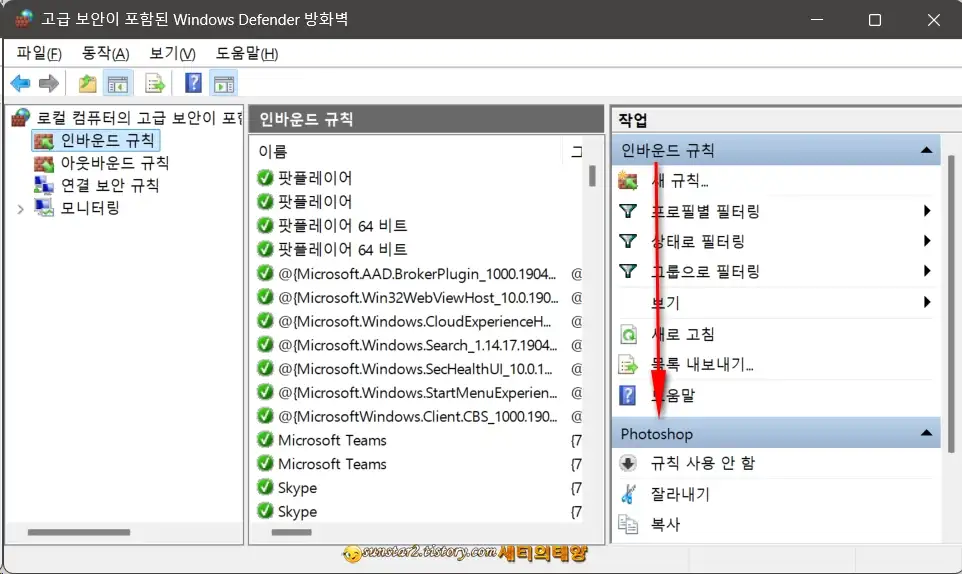Click the 아웃바운드 규칙 tree icon

(44, 163)
